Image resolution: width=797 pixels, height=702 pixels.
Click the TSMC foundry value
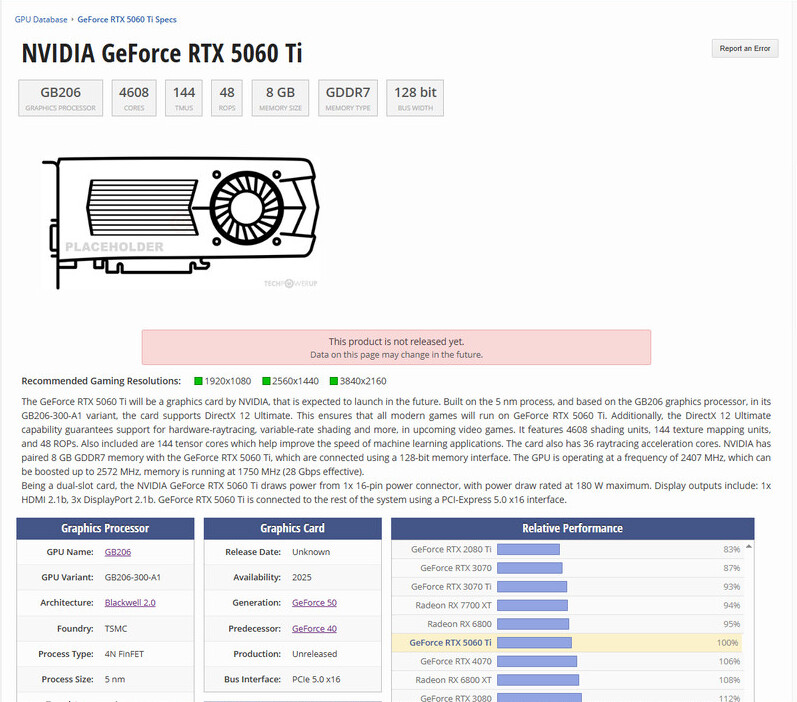[116, 629]
